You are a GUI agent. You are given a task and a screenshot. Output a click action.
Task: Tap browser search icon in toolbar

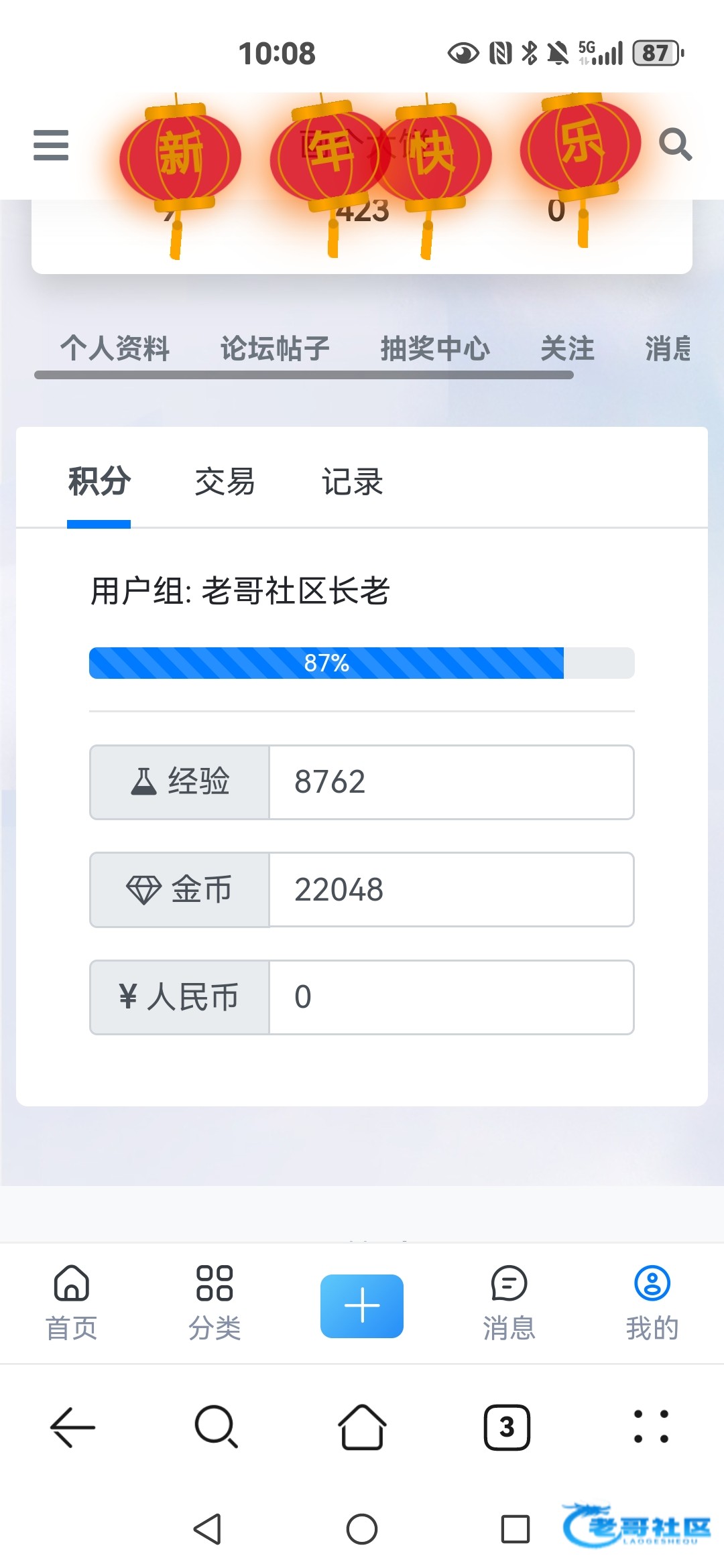tap(216, 1427)
